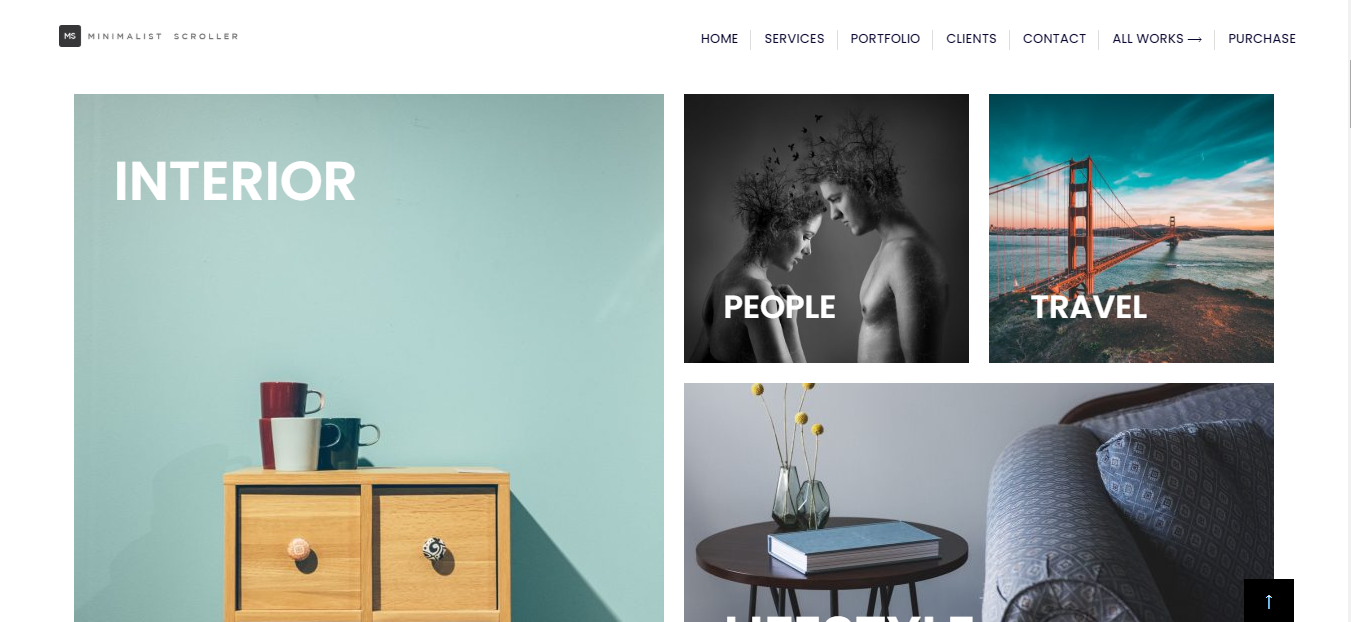
Task: Click the INTERIOR heading text
Action: (235, 182)
